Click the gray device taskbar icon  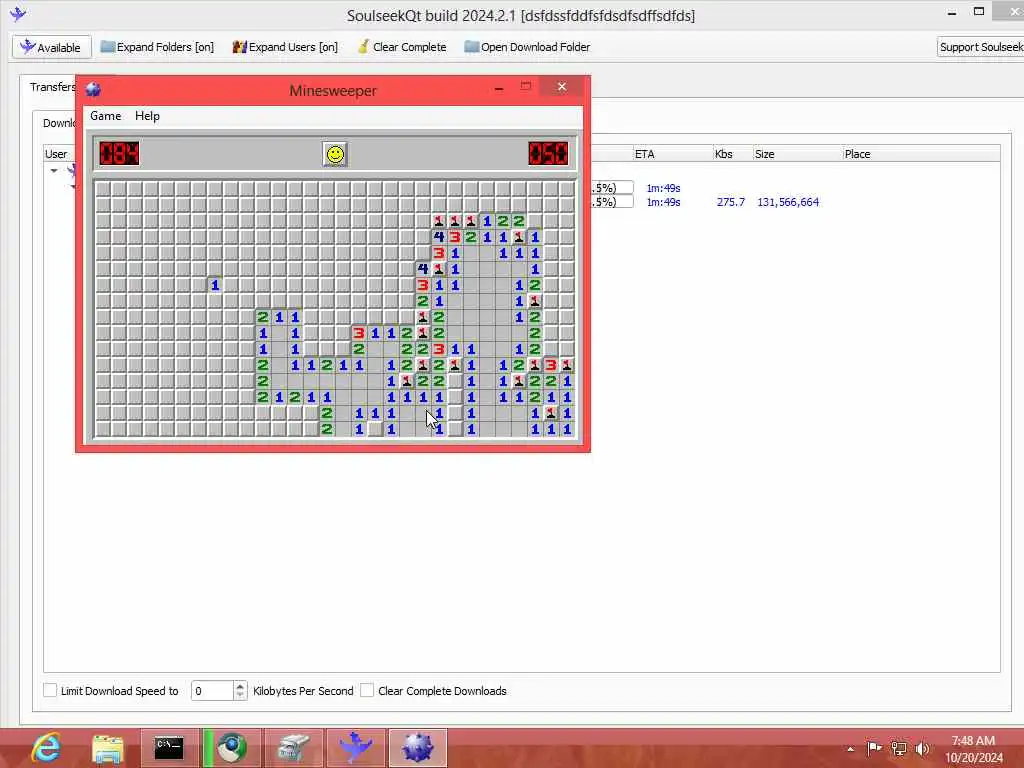294,748
